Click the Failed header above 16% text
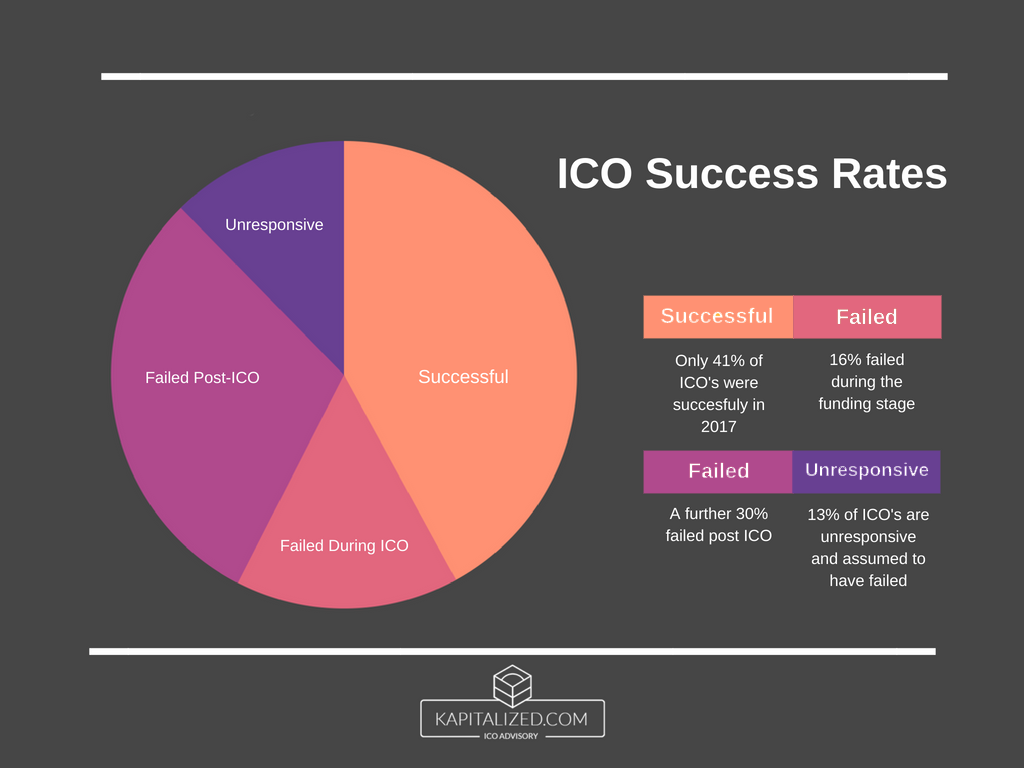1024x768 pixels. click(867, 317)
